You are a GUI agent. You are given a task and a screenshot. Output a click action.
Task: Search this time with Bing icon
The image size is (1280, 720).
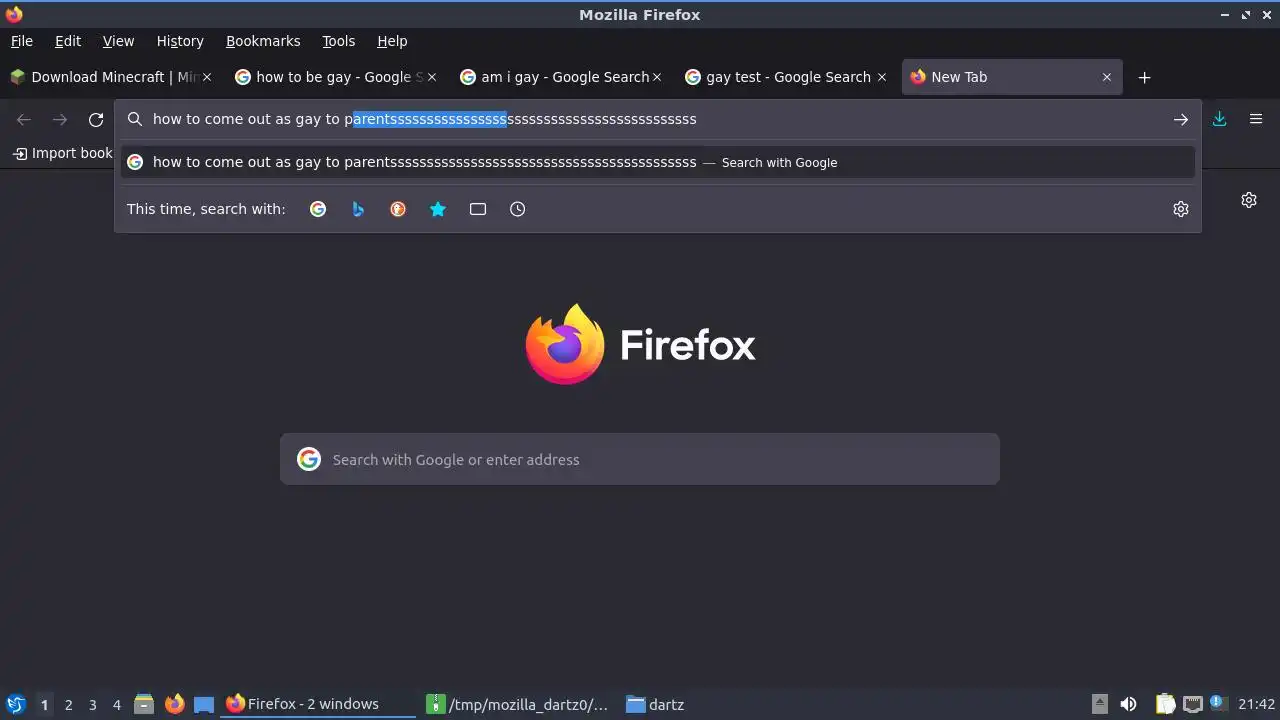click(358, 209)
